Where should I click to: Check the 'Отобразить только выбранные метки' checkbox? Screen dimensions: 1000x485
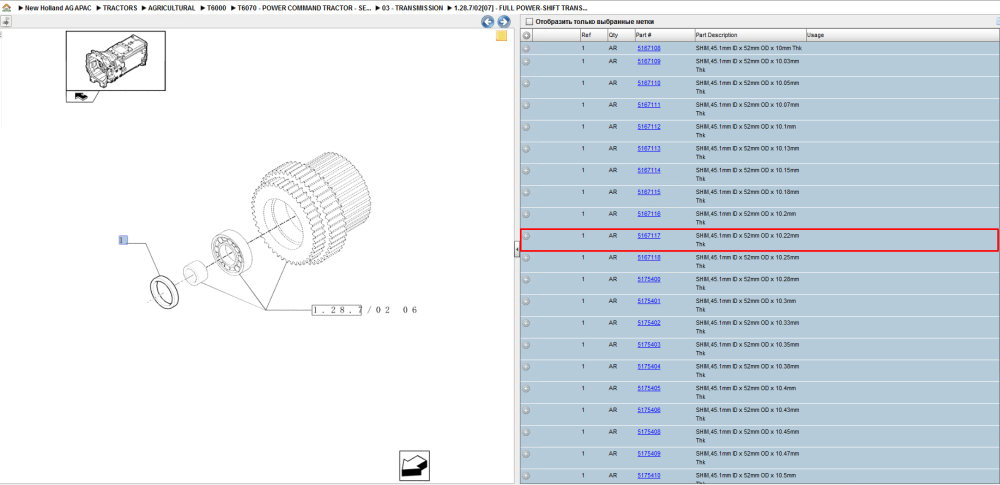529,21
